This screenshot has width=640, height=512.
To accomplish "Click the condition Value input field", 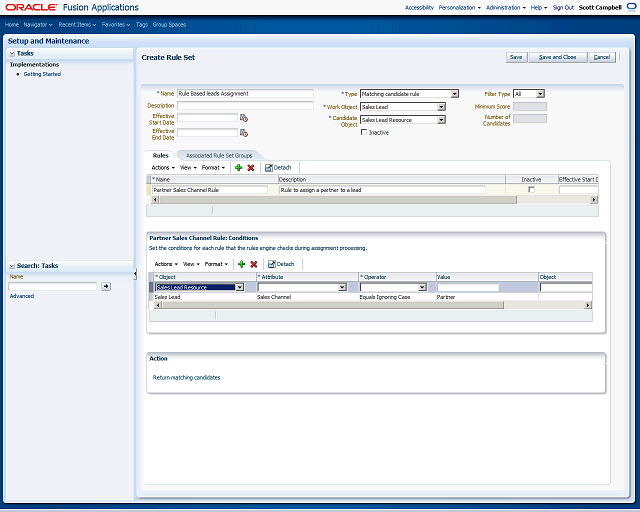I will 468,287.
